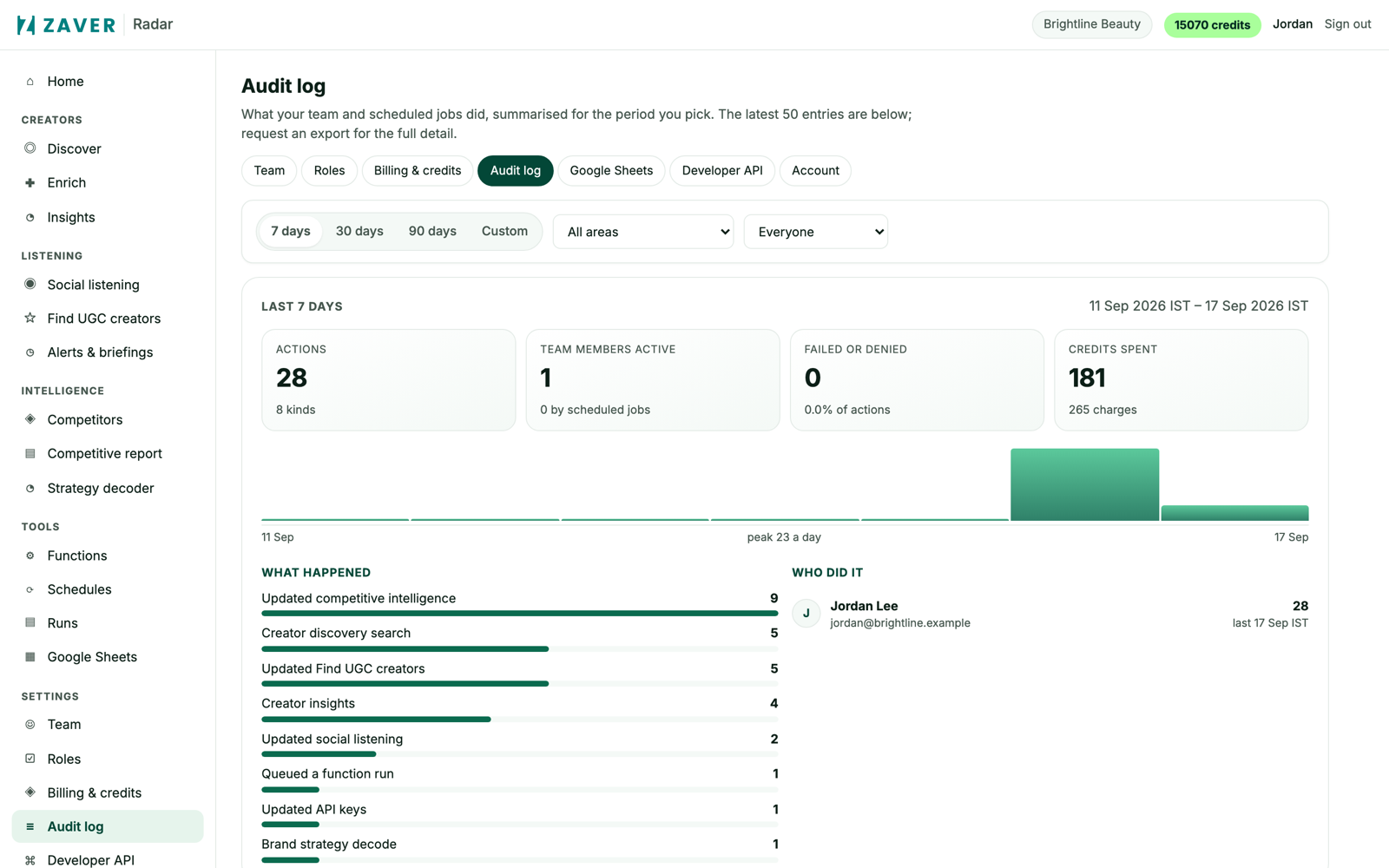Click the Team members active card
This screenshot has width=1389, height=868.
653,379
